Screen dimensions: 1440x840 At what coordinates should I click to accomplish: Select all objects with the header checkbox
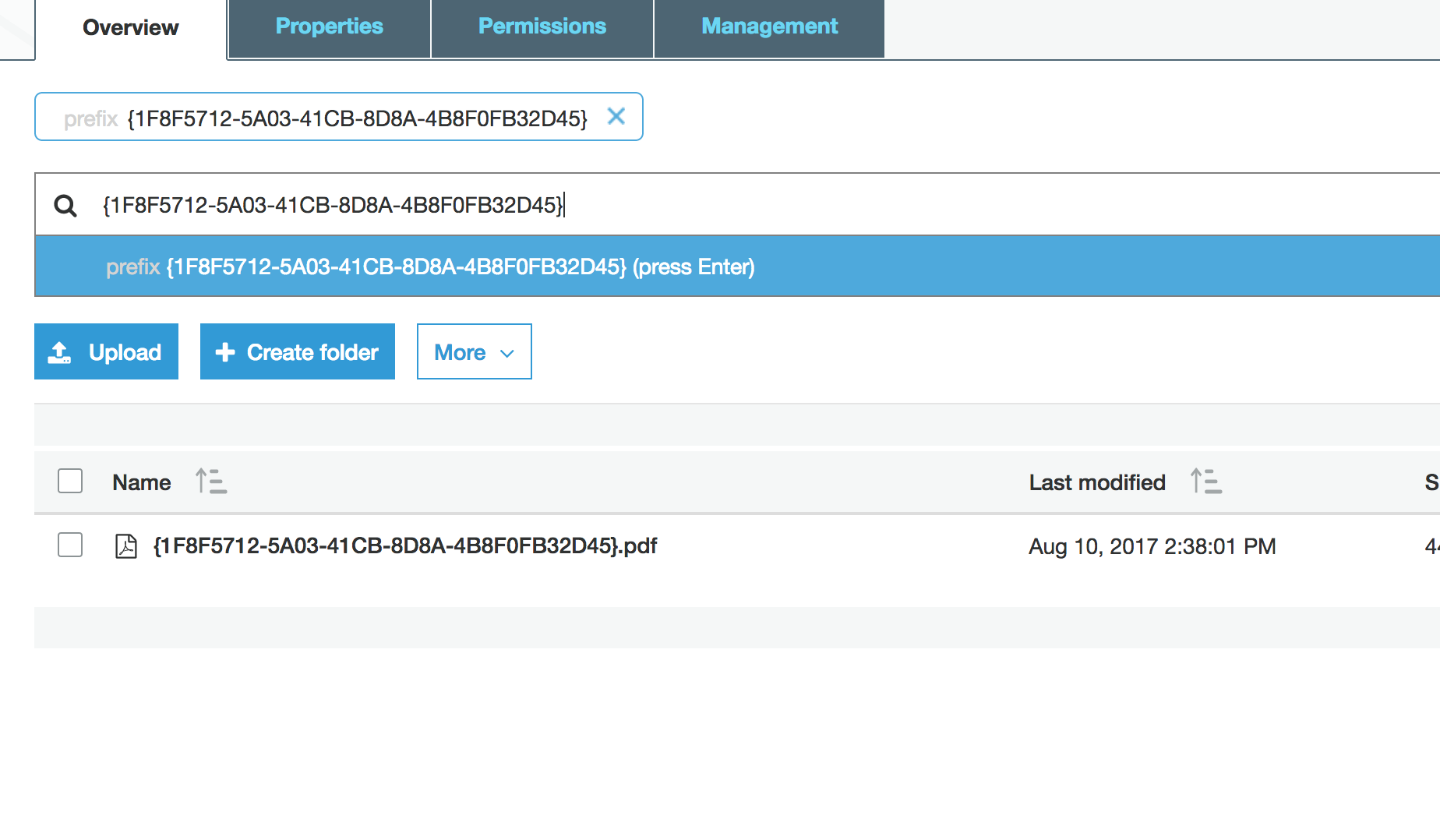[x=69, y=481]
